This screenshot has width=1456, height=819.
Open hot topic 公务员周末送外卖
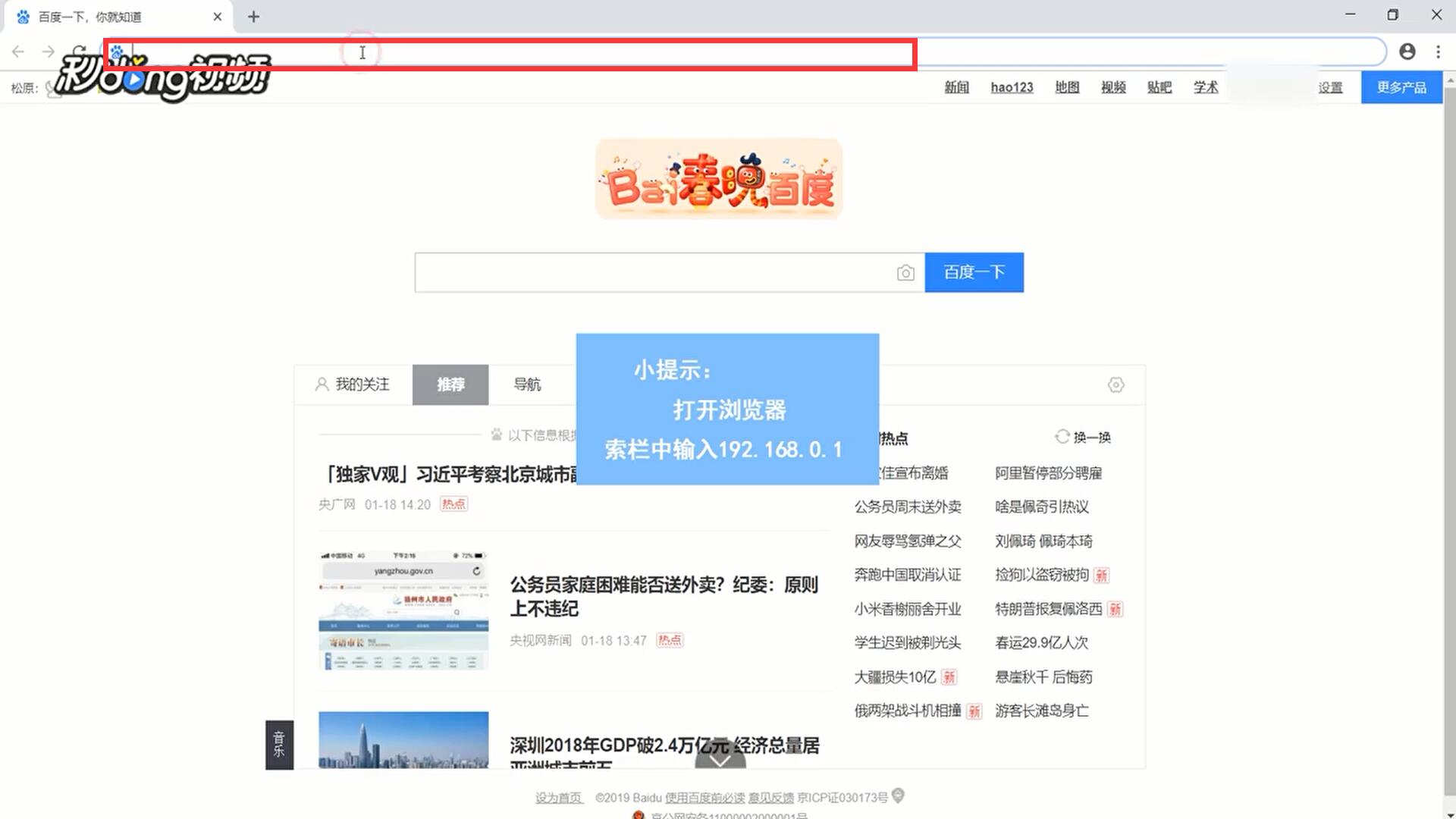(x=908, y=507)
